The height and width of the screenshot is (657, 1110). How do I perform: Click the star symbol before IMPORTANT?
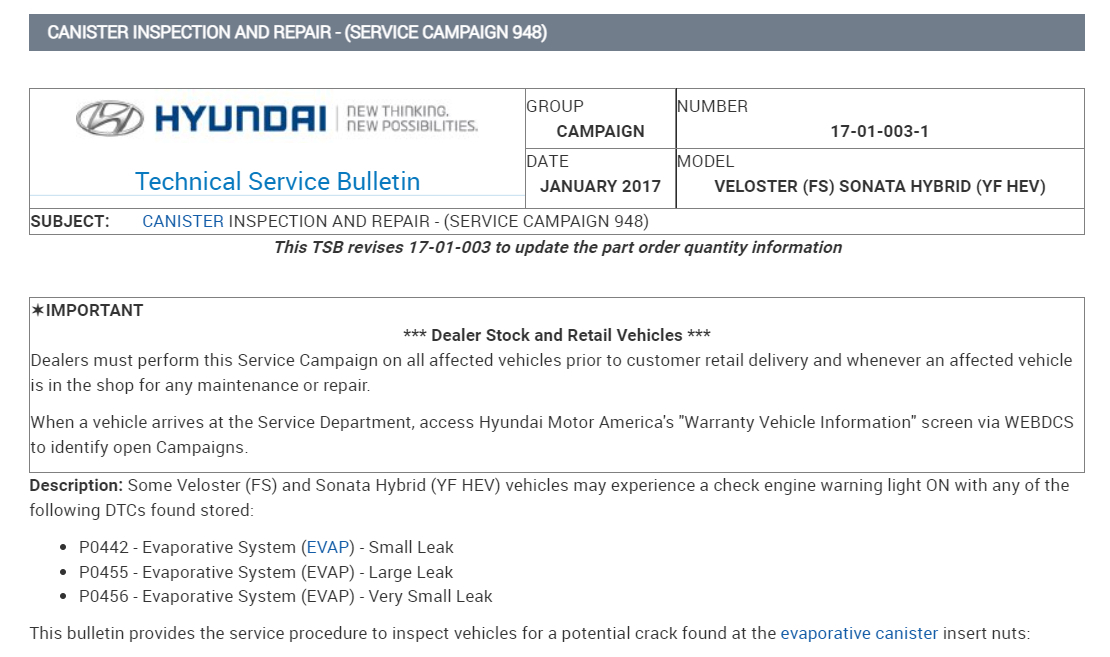click(x=37, y=311)
